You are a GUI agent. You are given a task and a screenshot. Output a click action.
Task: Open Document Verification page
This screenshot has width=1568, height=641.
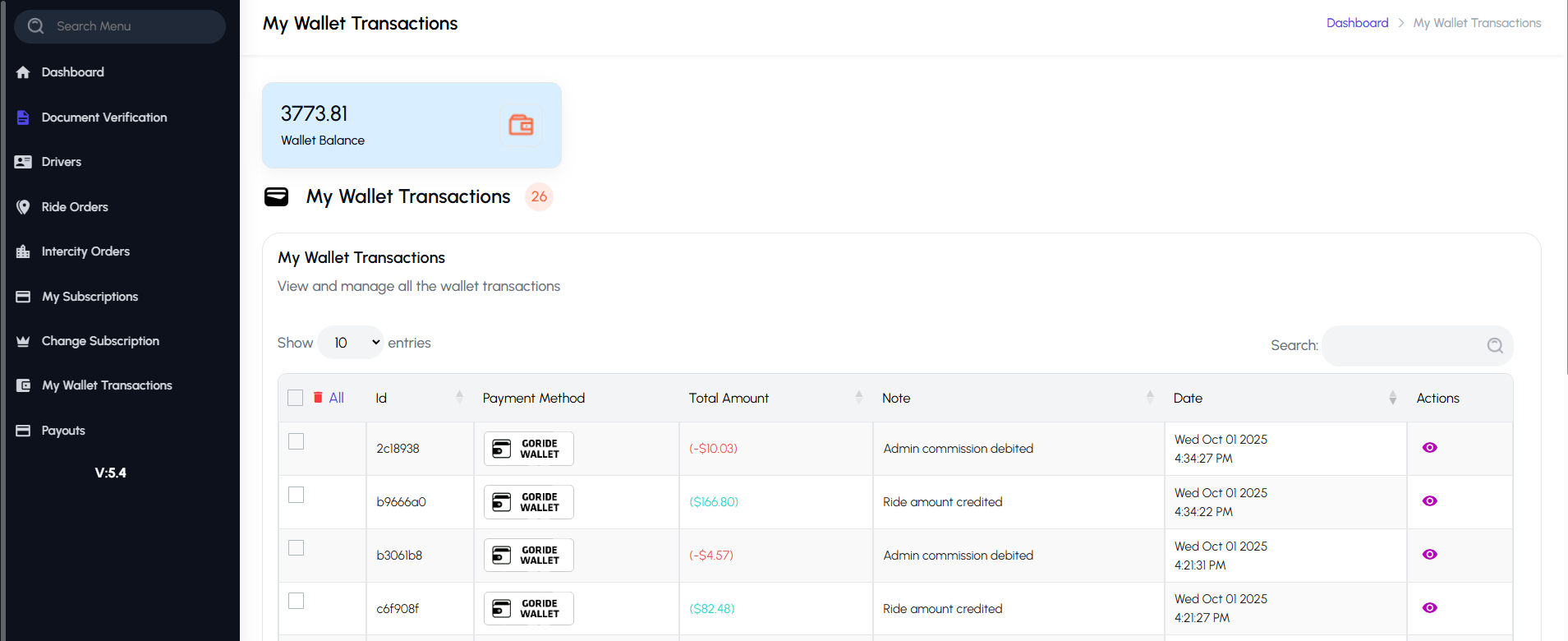coord(104,118)
